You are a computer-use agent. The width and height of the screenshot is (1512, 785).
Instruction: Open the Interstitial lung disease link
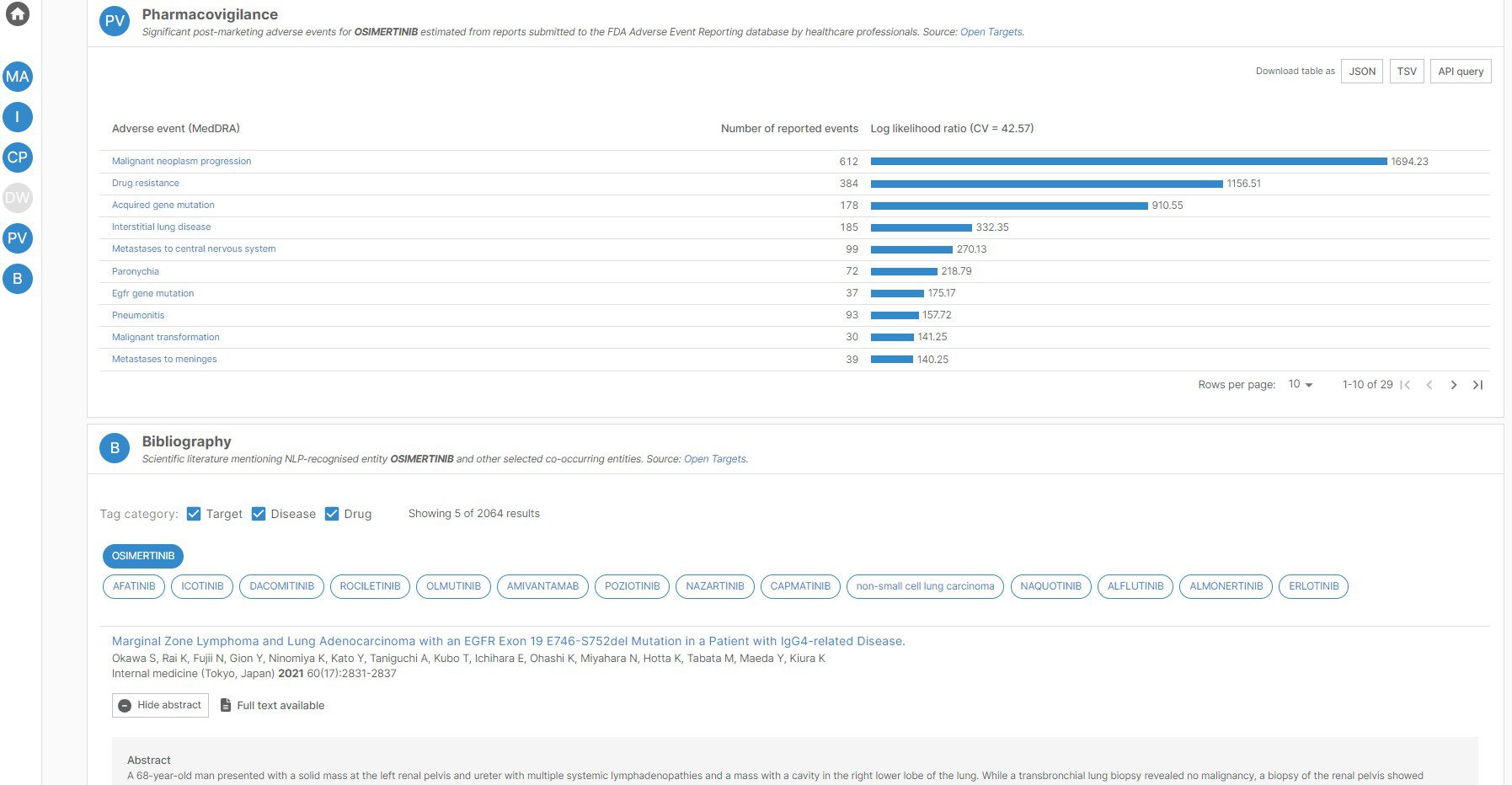click(x=161, y=227)
